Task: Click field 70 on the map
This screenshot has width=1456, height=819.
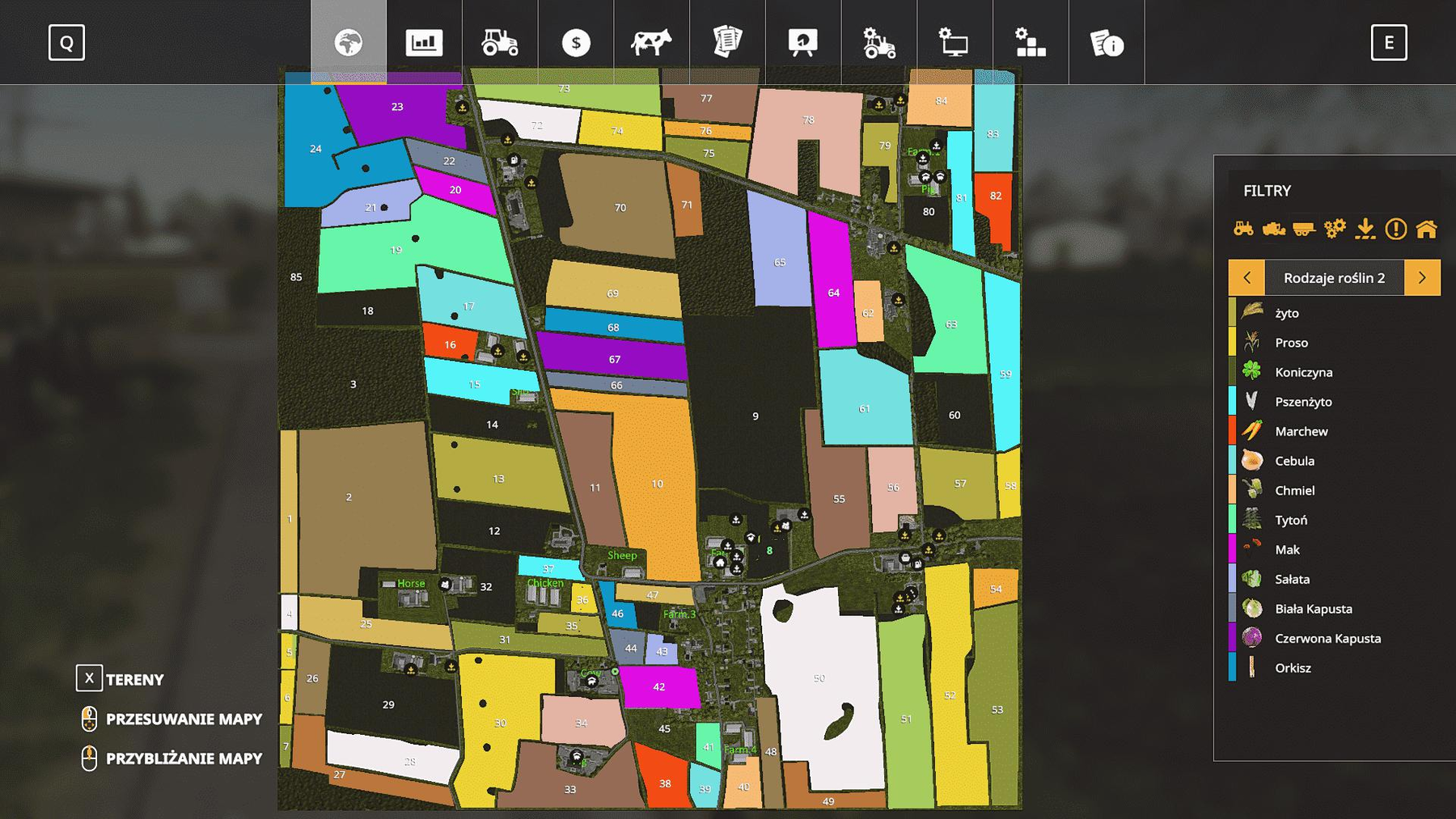Action: point(620,207)
